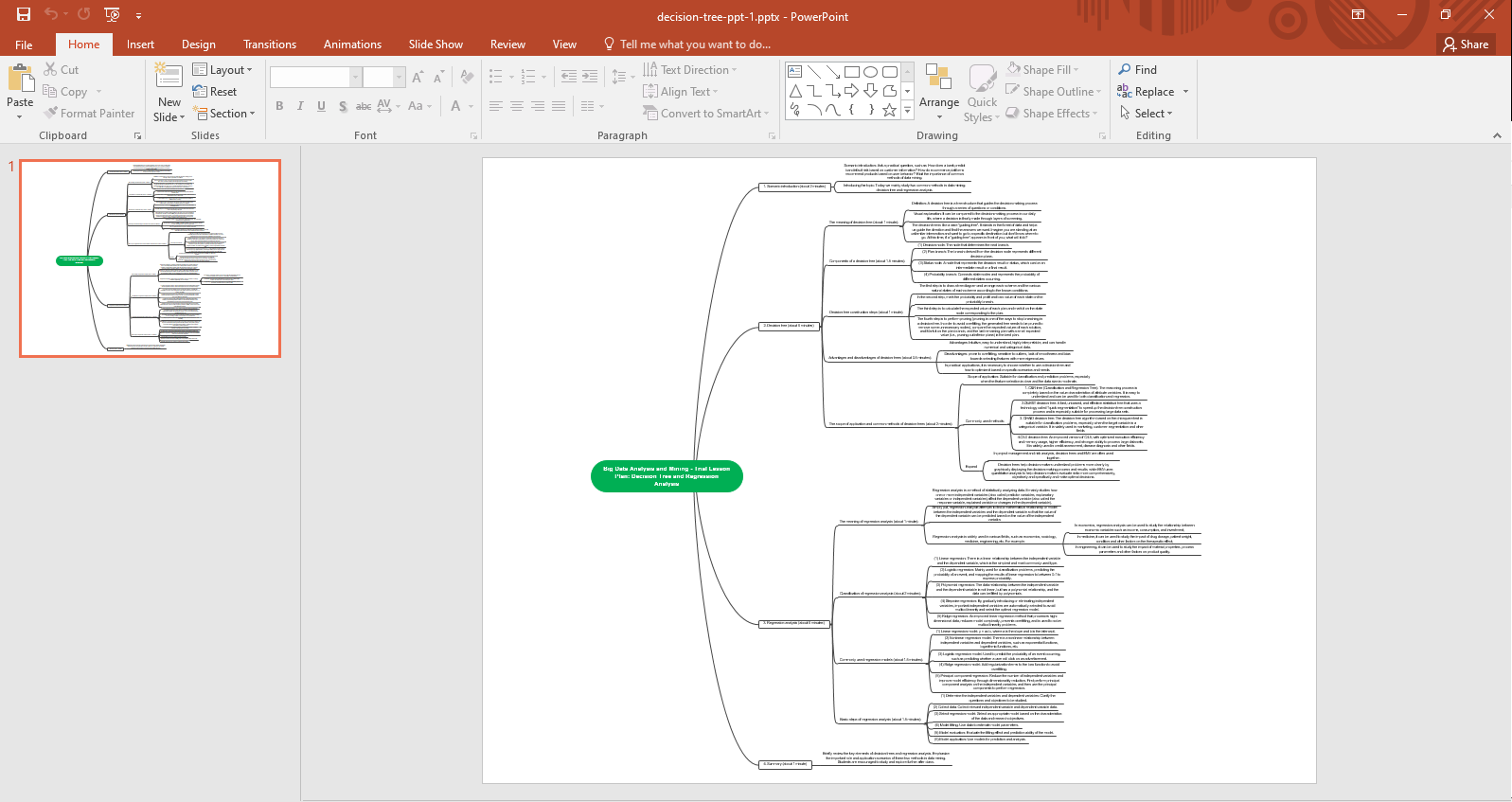Open the Animations tab
The image size is (1512, 802).
352,45
